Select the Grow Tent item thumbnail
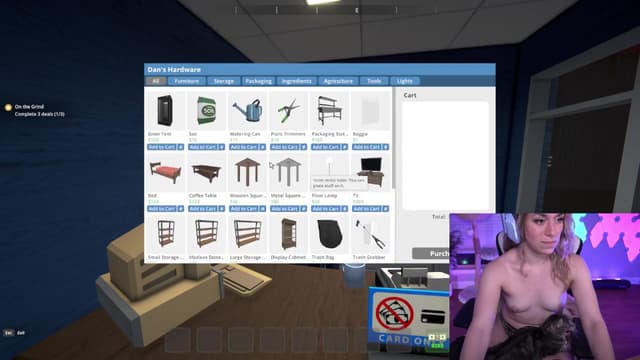 pyautogui.click(x=166, y=111)
